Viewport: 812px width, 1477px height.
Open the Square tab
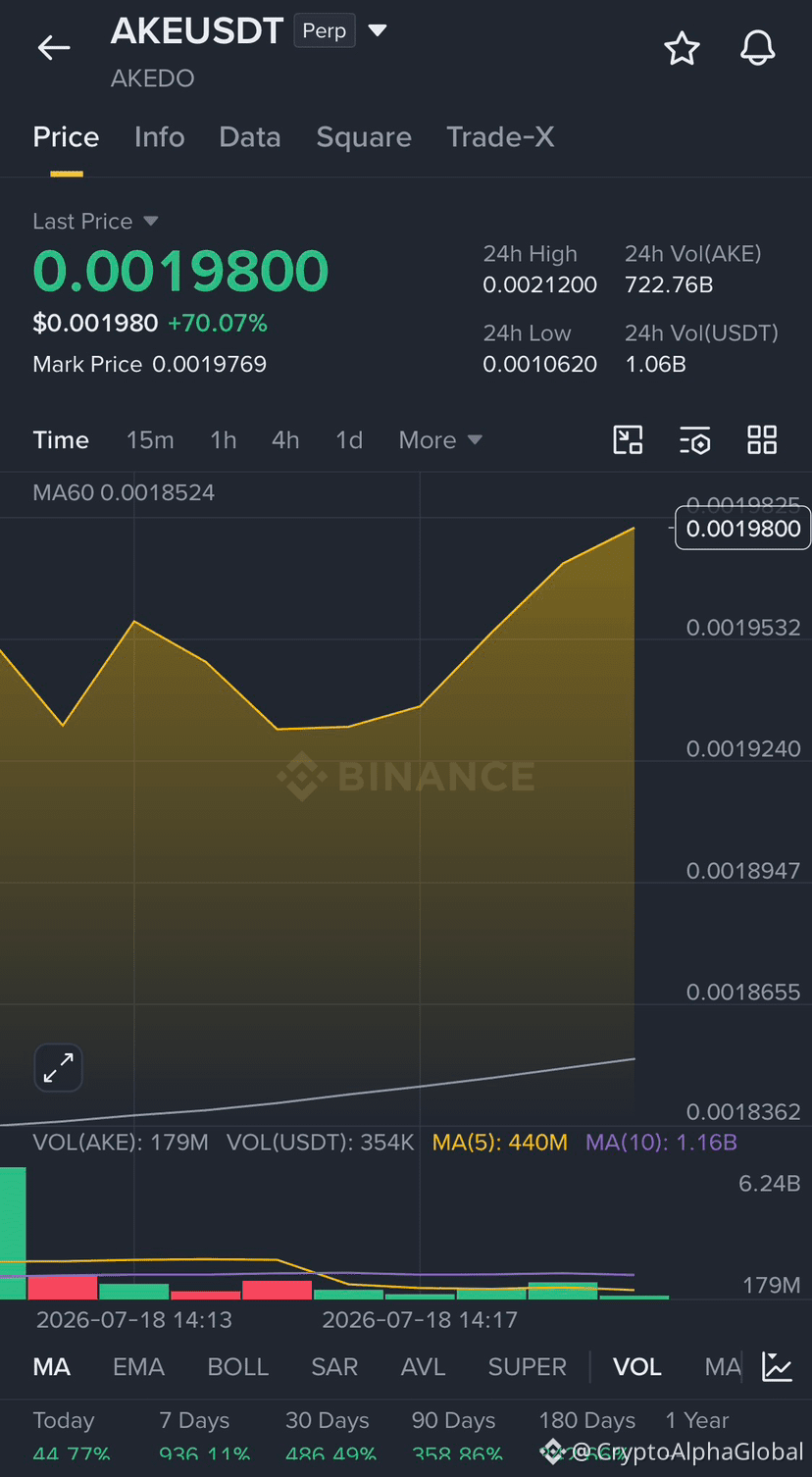364,137
